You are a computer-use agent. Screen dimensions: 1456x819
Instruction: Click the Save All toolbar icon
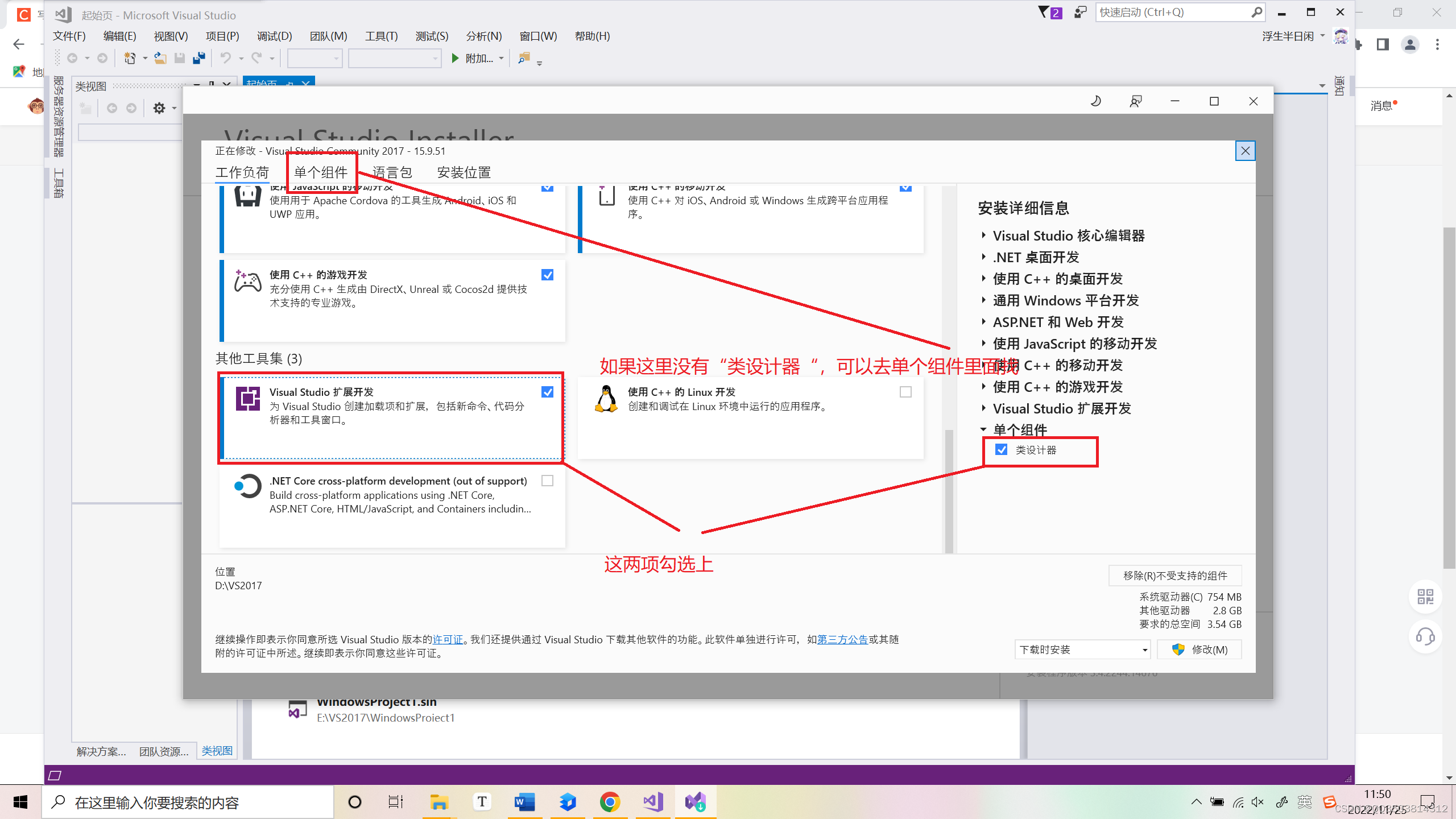[198, 57]
